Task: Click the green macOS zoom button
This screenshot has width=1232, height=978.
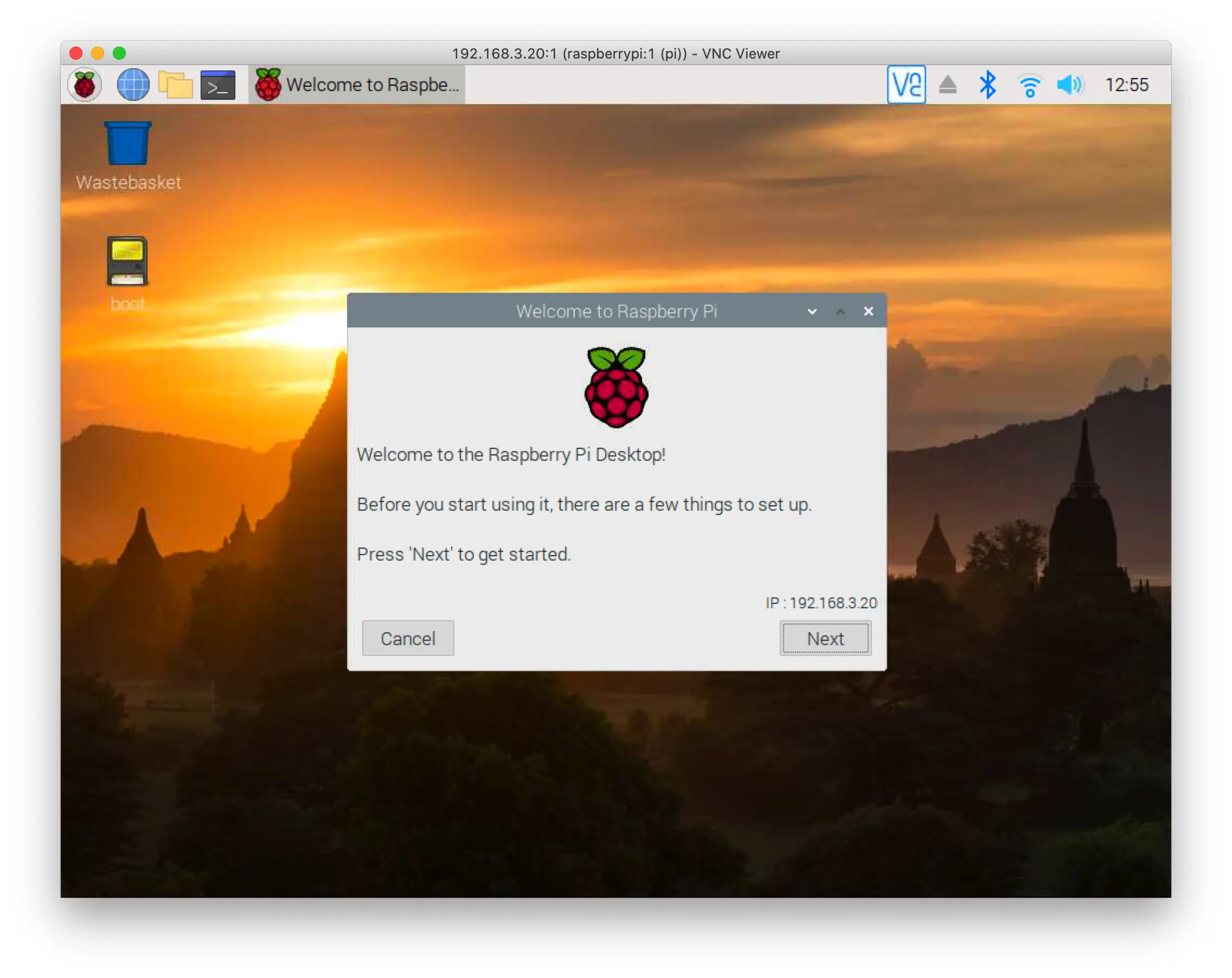Action: [119, 53]
